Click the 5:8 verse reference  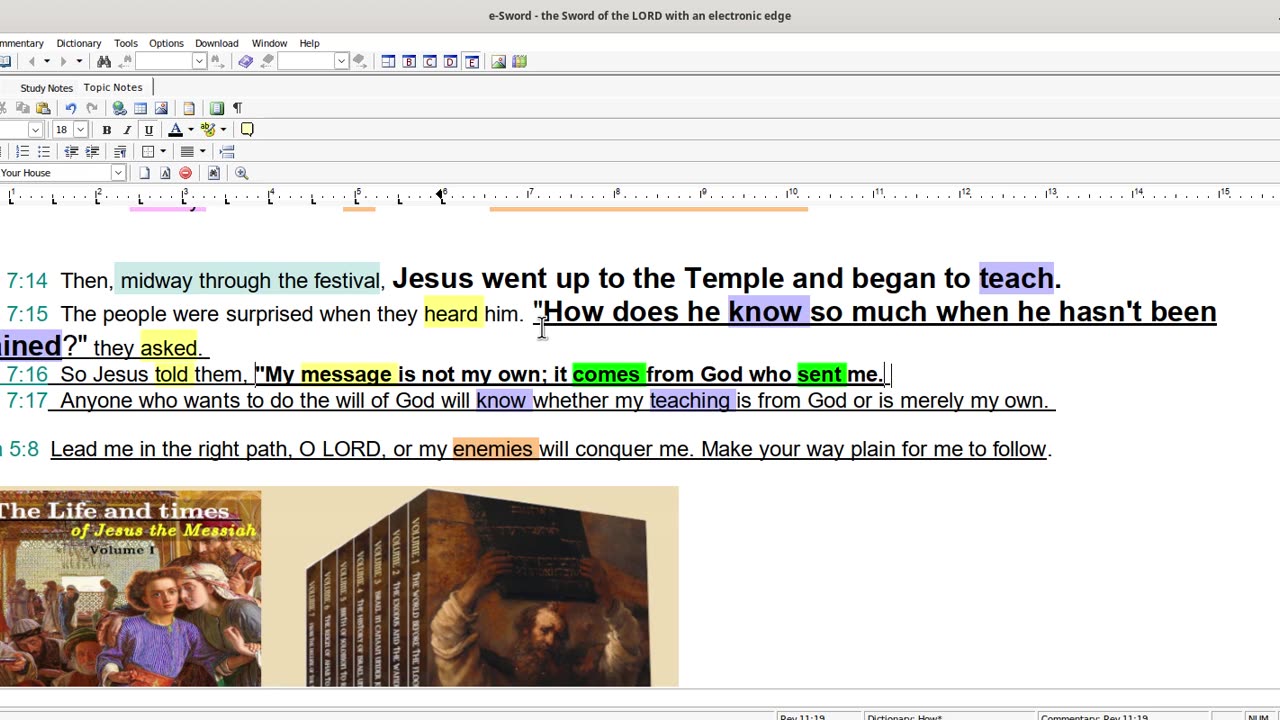23,450
